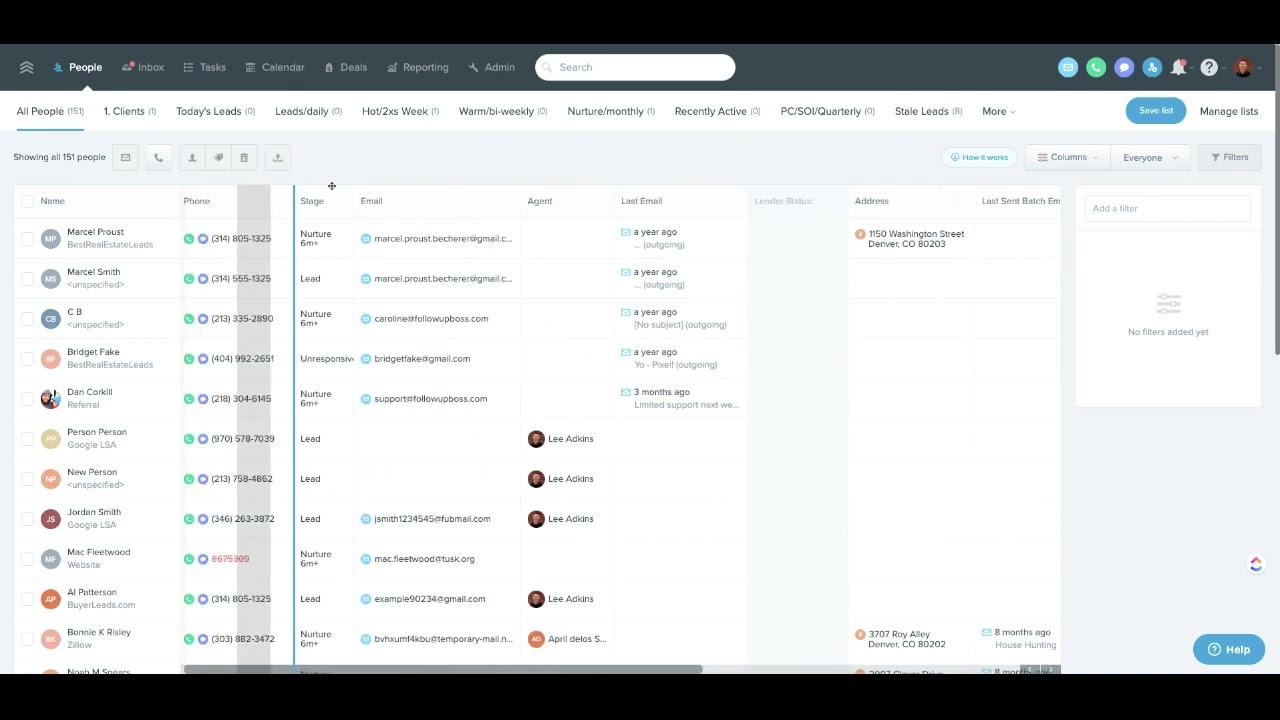This screenshot has width=1280, height=720.
Task: Open the notifications bell
Action: pos(1179,67)
